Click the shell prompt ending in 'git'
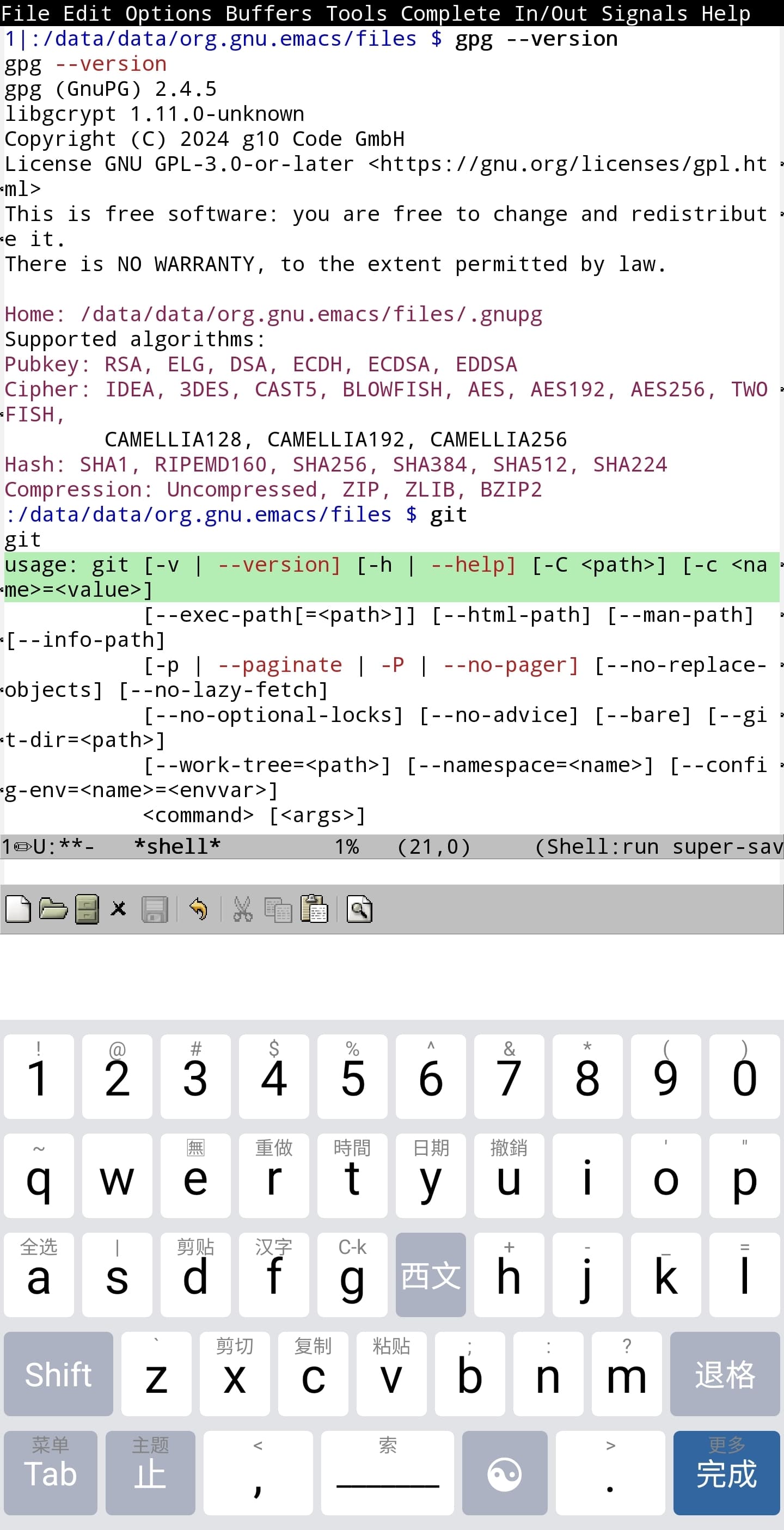The width and height of the screenshot is (784, 1530). [236, 515]
